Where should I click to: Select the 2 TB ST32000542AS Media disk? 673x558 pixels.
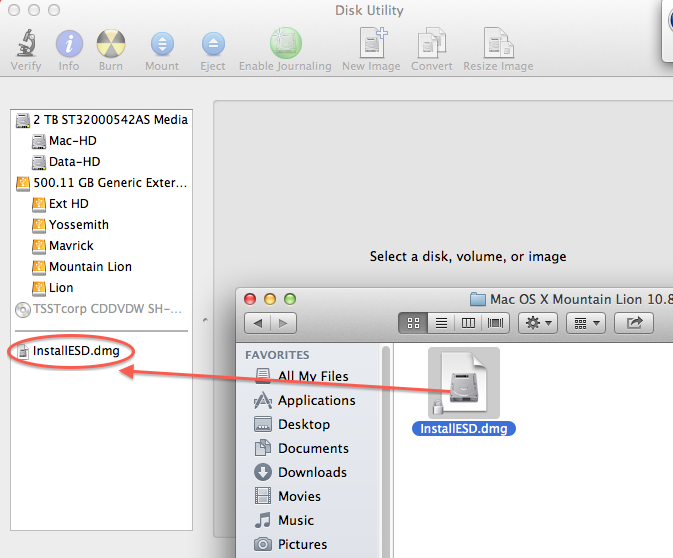[x=102, y=120]
